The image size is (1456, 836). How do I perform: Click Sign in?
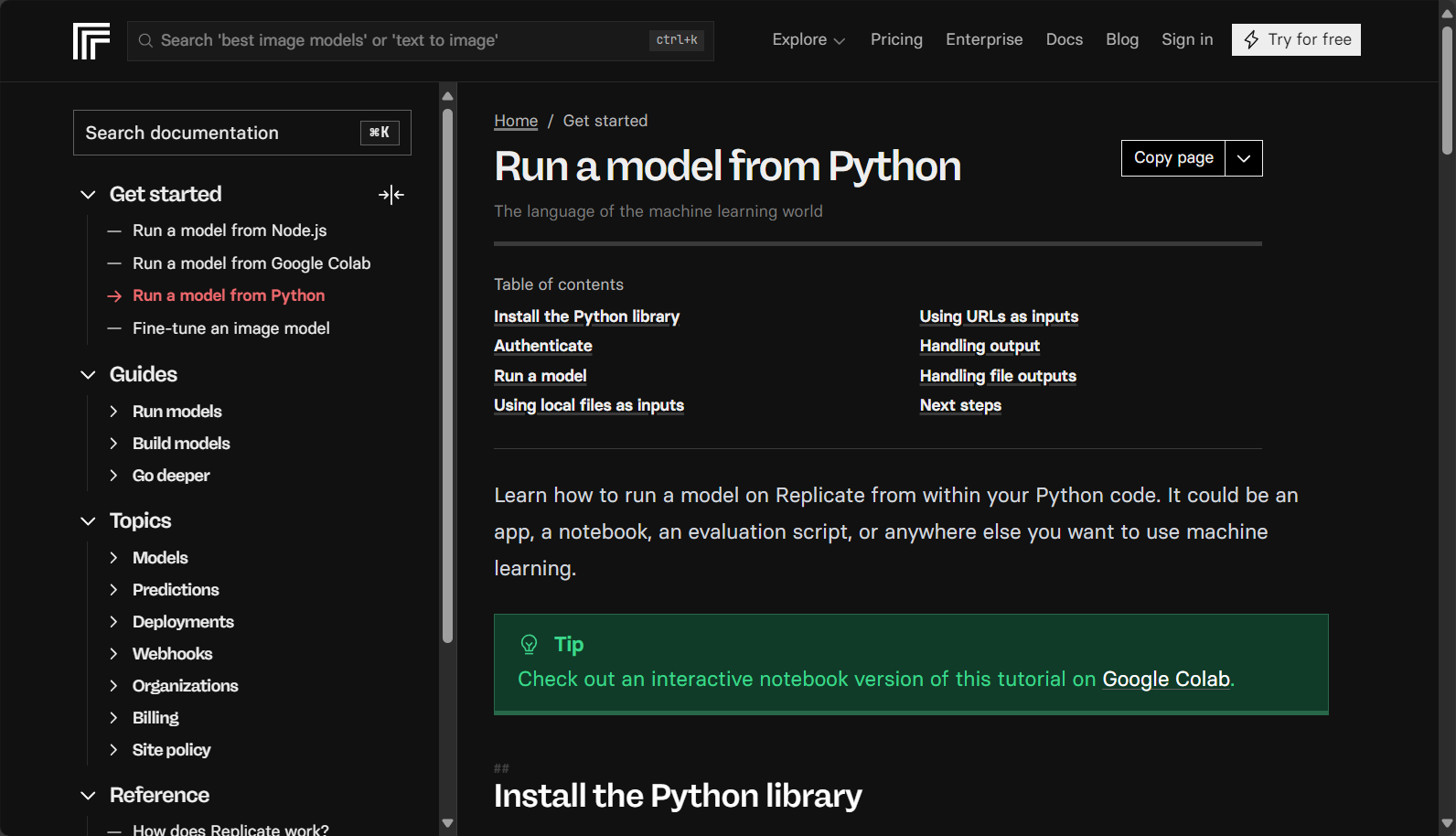pyautogui.click(x=1187, y=39)
